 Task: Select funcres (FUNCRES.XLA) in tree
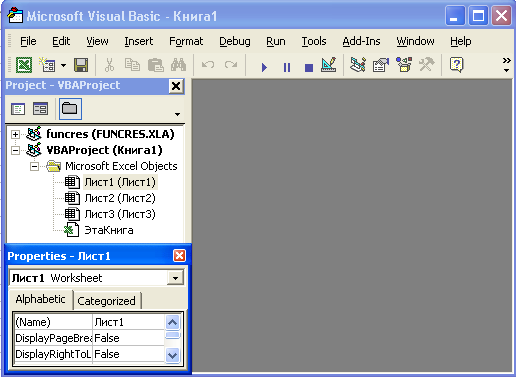110,134
